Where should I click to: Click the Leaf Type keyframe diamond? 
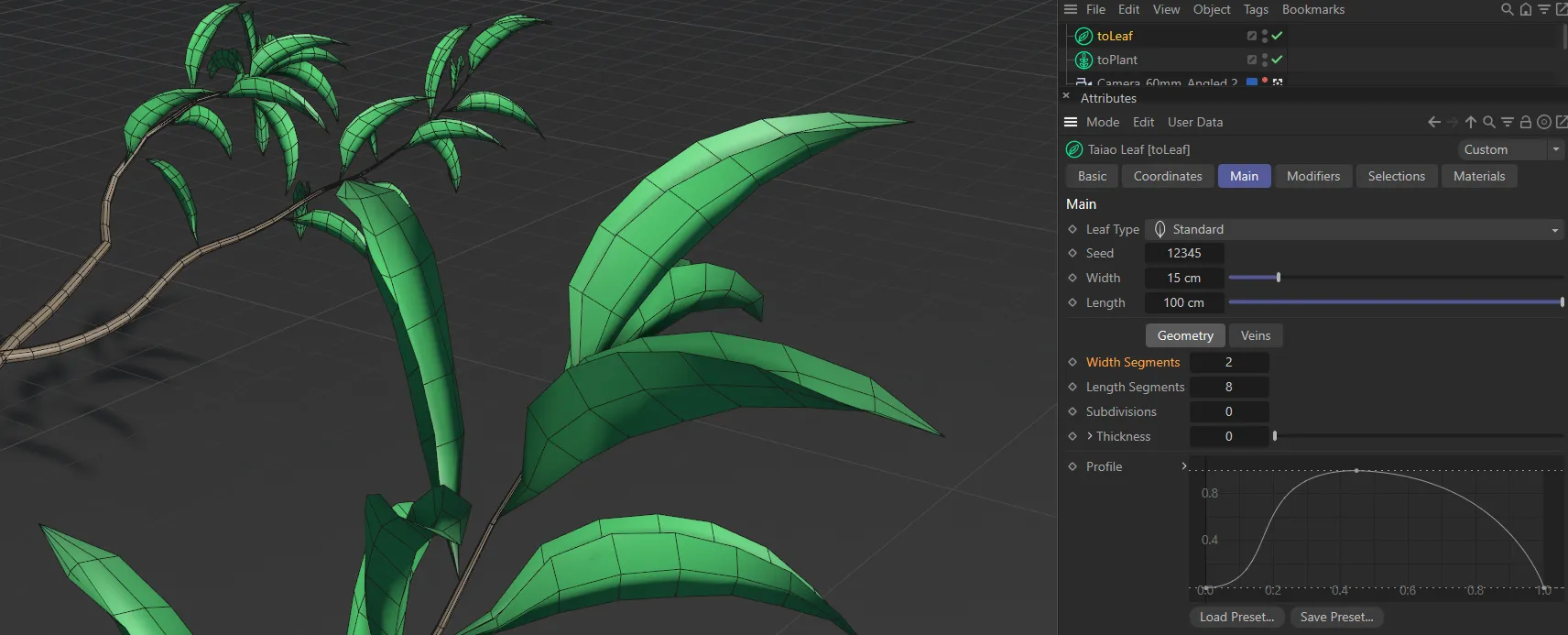(x=1073, y=229)
